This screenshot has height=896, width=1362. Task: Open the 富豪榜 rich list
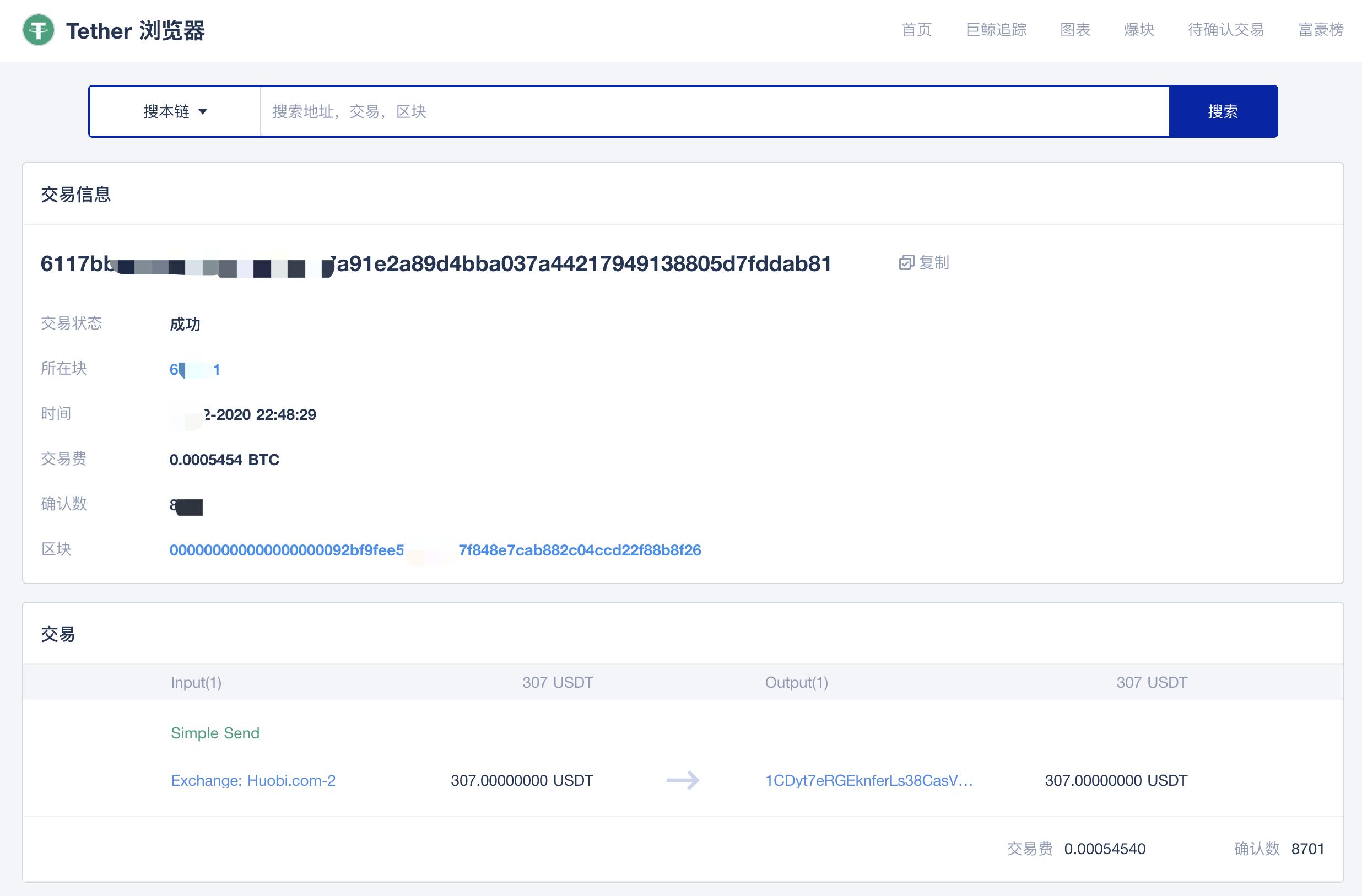tap(1320, 30)
